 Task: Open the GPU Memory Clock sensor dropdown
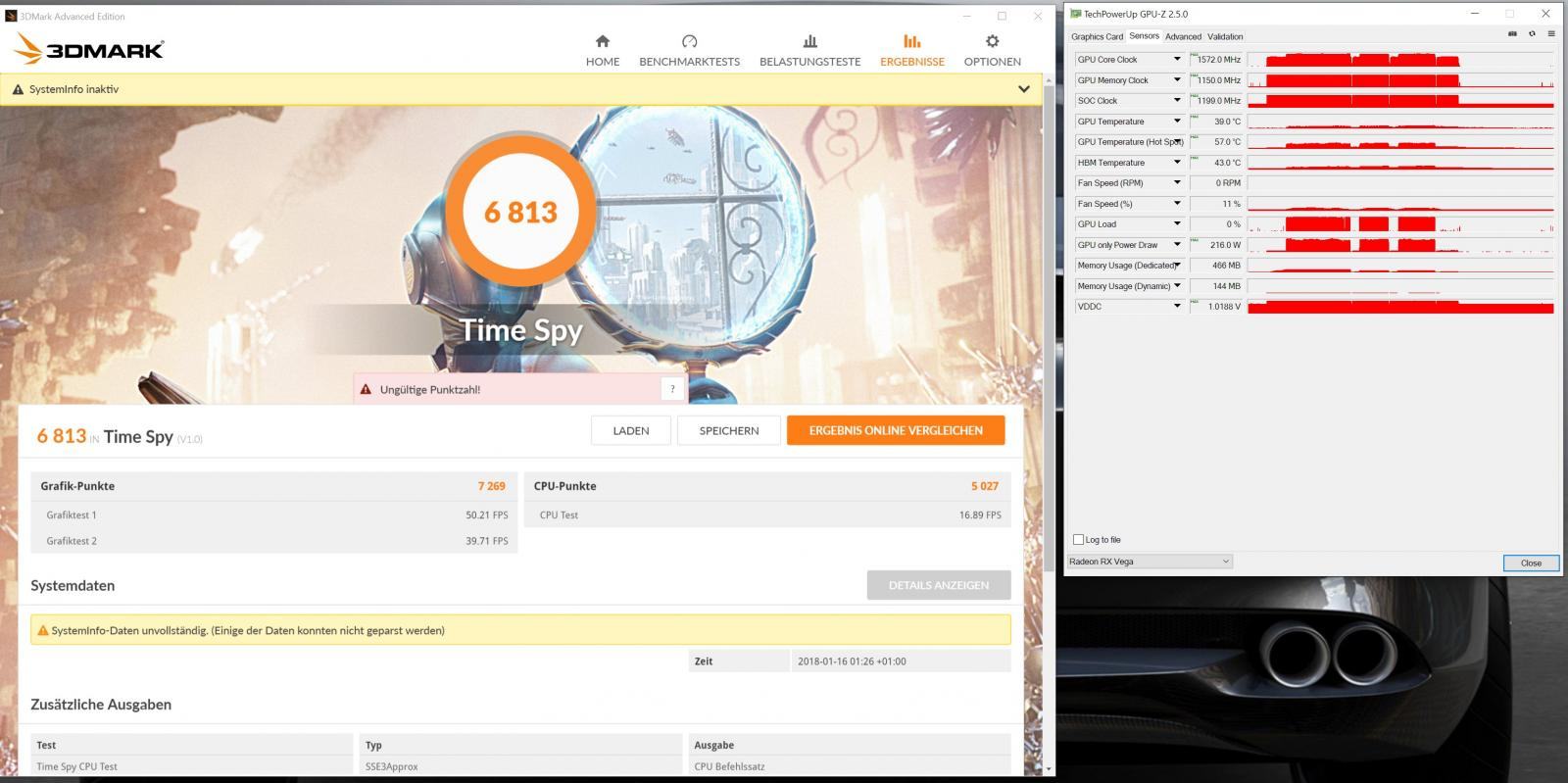(x=1177, y=80)
